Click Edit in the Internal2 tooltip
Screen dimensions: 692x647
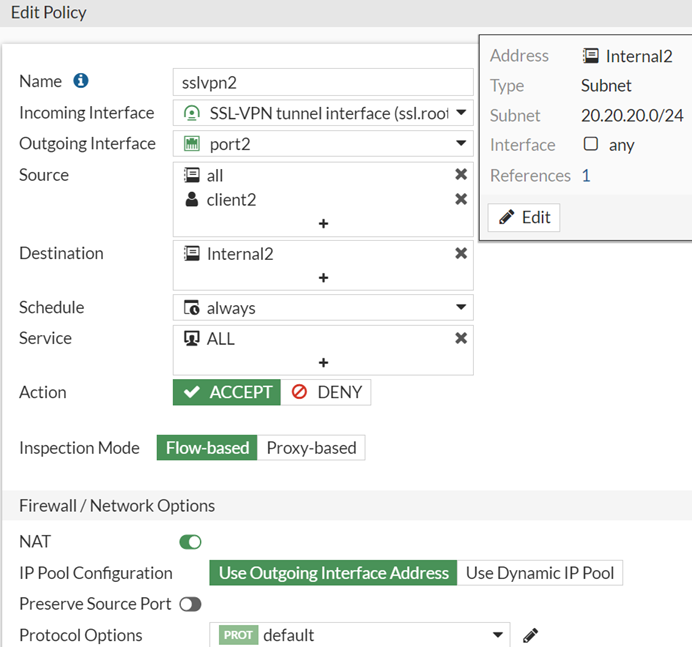[x=524, y=217]
